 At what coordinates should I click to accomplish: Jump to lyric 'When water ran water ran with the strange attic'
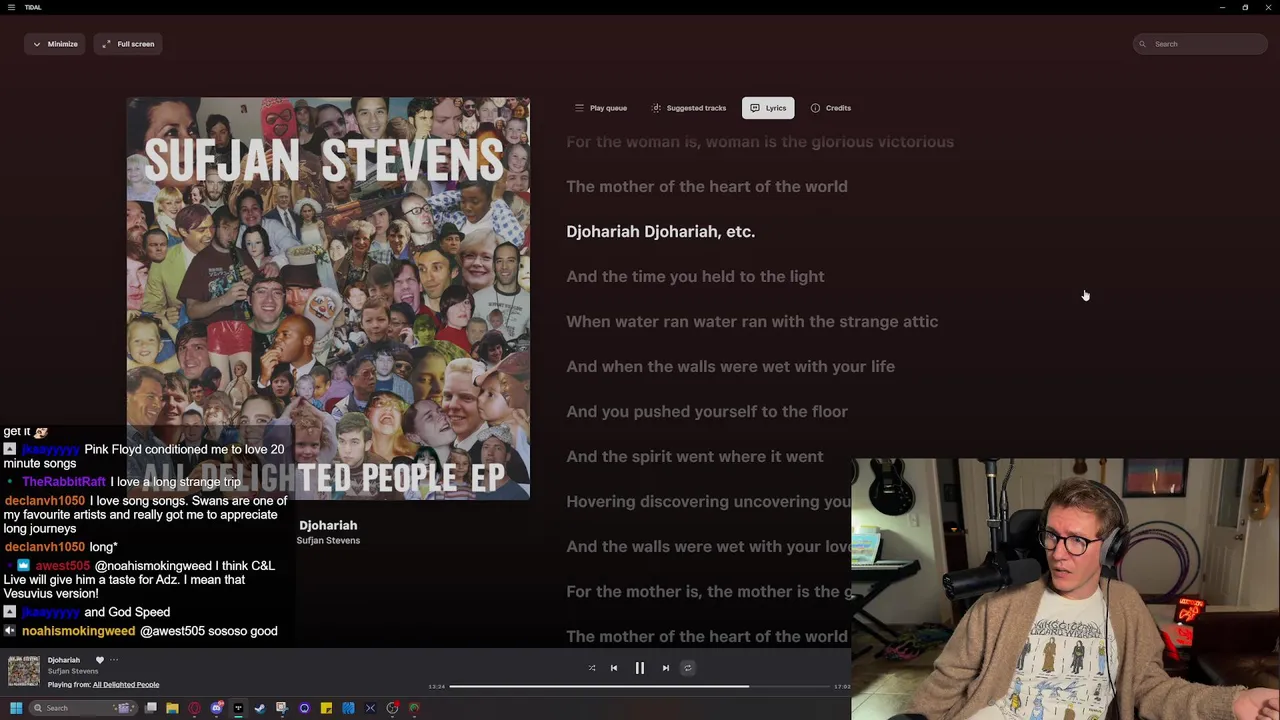click(752, 321)
